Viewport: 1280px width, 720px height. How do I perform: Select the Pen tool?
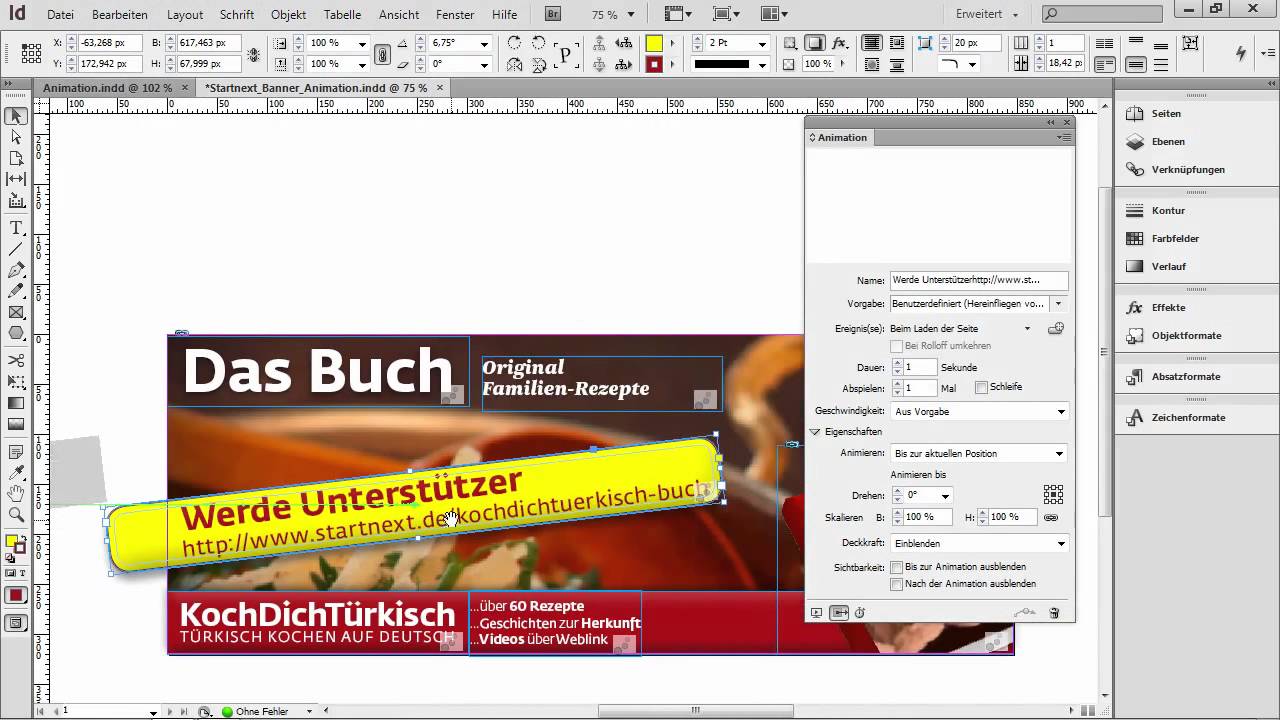16,271
